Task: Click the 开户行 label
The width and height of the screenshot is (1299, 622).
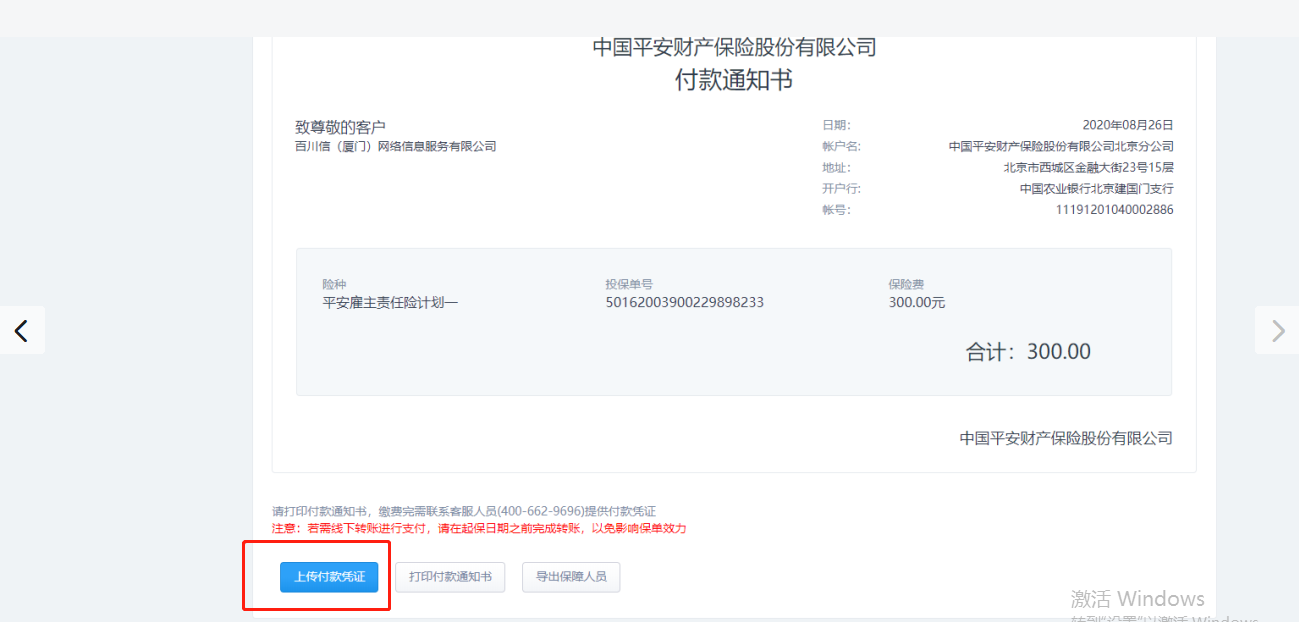Action: point(841,188)
